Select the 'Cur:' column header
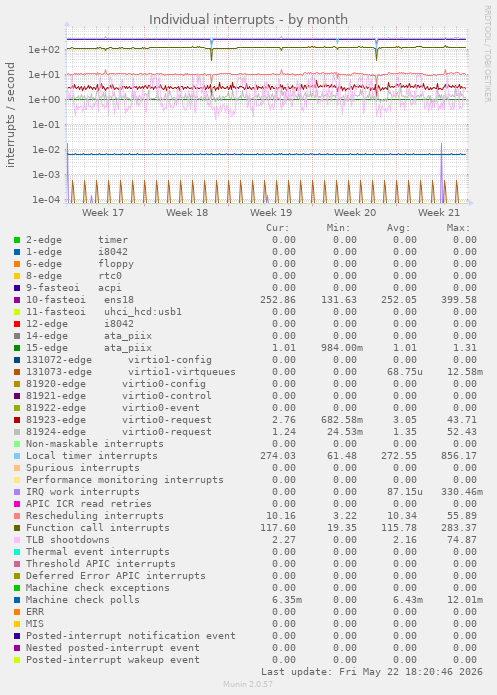The width and height of the screenshot is (497, 695). click(x=278, y=228)
